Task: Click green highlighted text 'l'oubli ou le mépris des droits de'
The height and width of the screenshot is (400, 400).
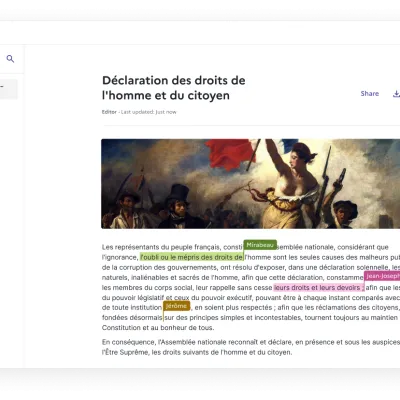Action: tap(192, 257)
